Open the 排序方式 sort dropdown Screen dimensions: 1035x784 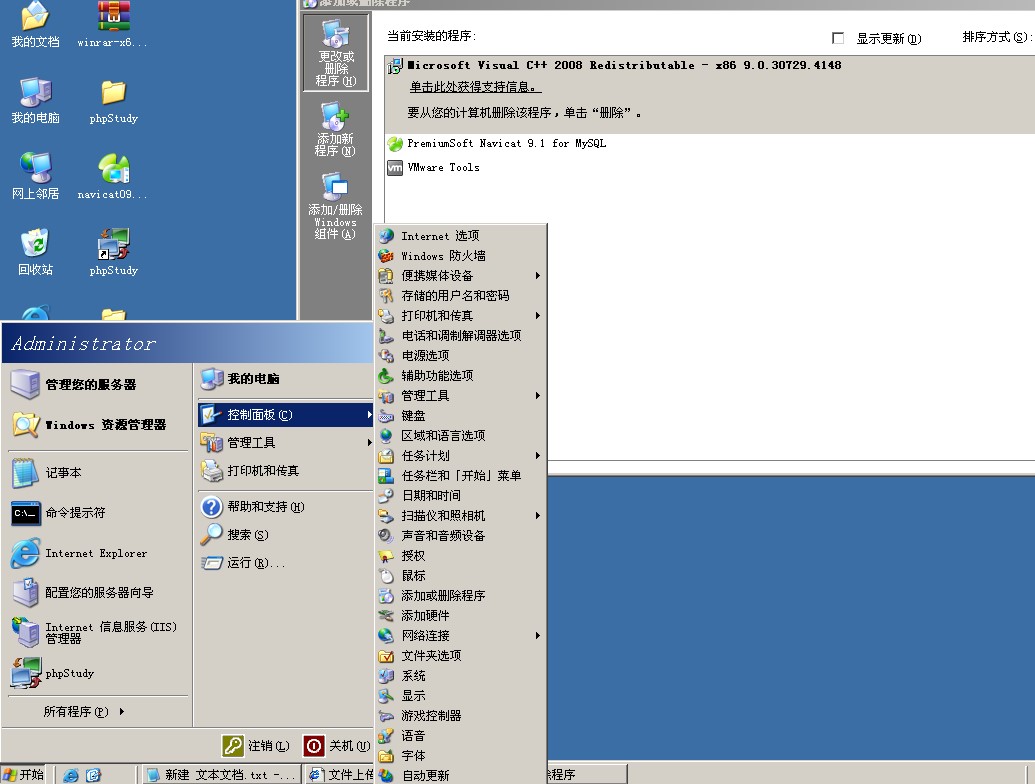pos(1000,38)
